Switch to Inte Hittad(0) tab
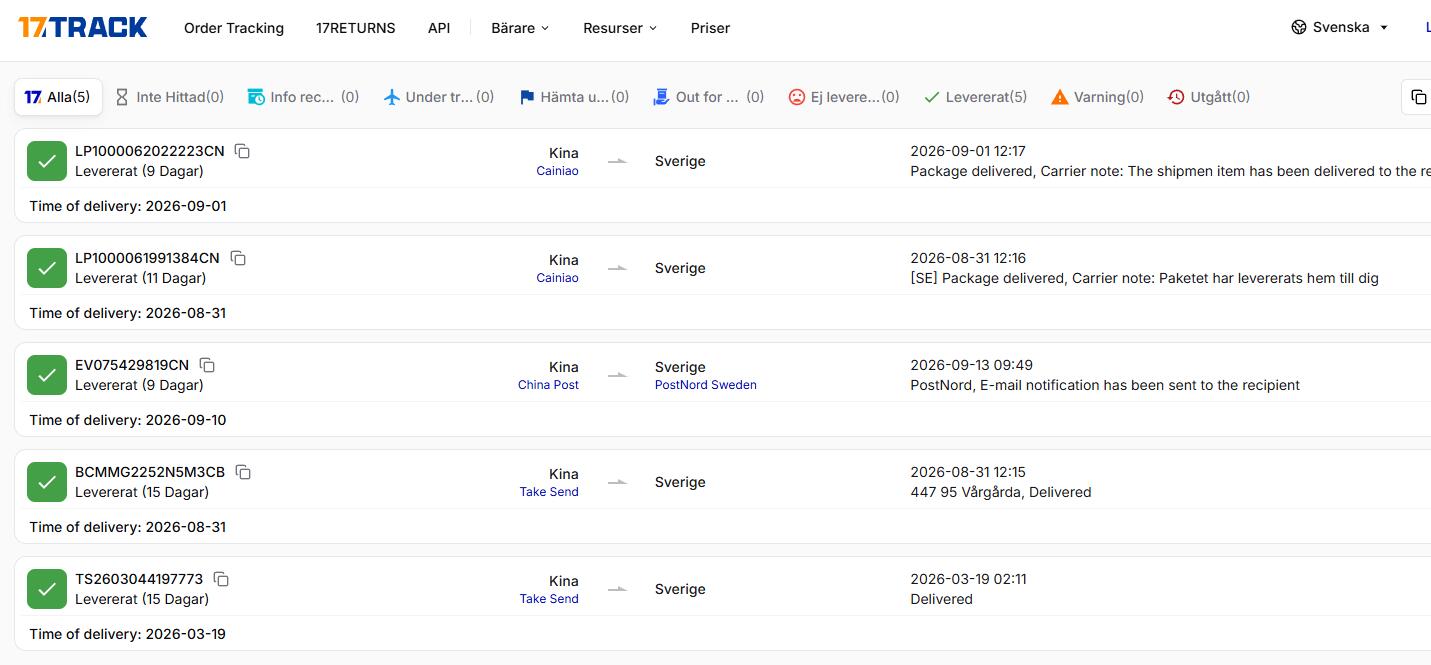 click(169, 97)
